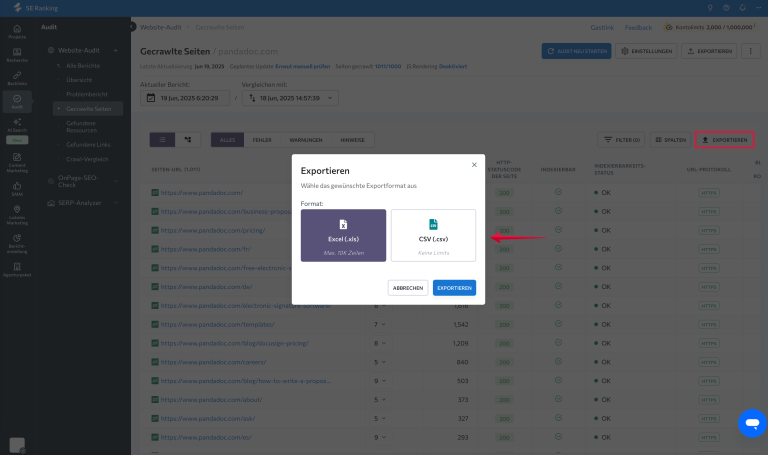This screenshot has height=455, width=768.
Task: Open the three-dot more options menu
Action: pos(752,51)
